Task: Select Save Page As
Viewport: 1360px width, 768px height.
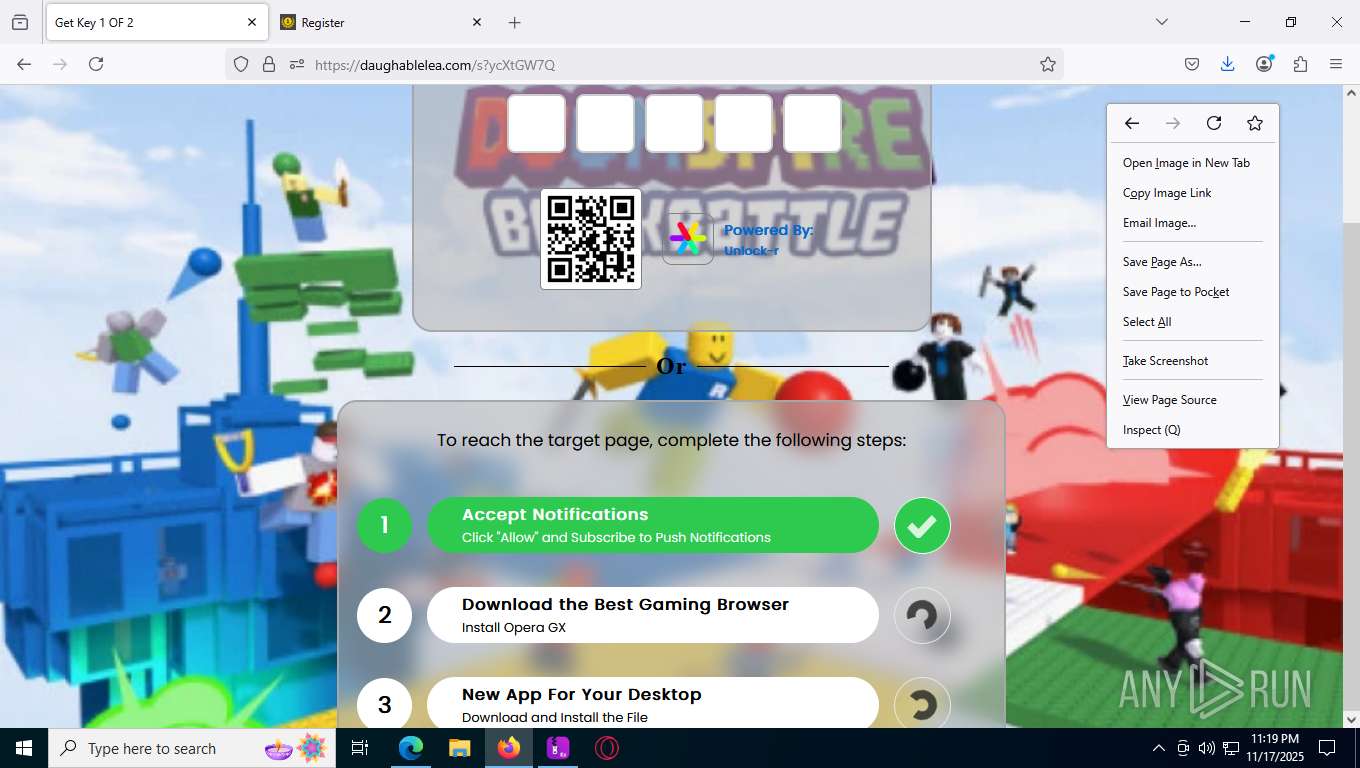Action: [x=1162, y=262]
